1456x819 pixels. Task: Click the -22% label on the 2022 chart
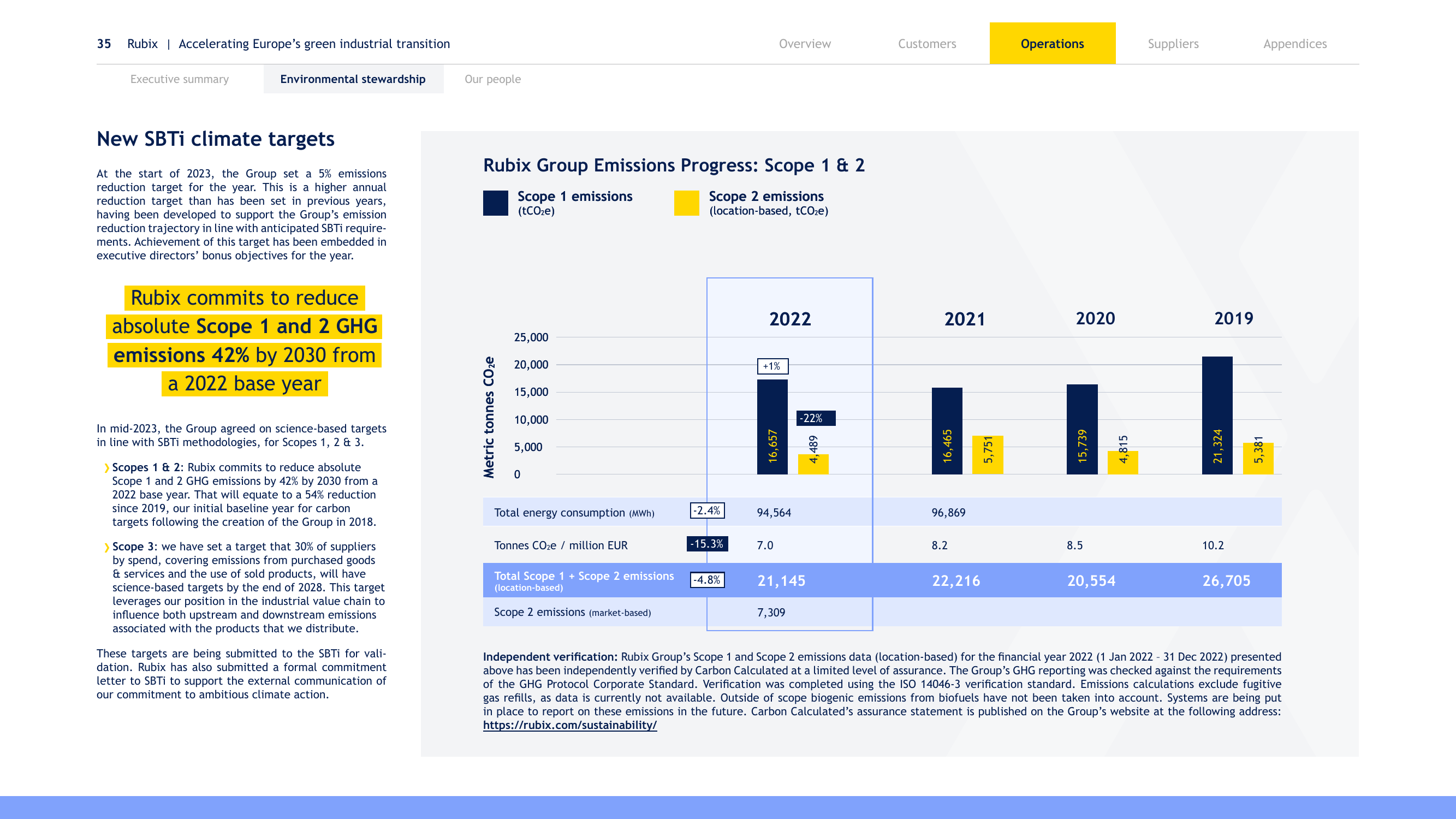pos(816,418)
